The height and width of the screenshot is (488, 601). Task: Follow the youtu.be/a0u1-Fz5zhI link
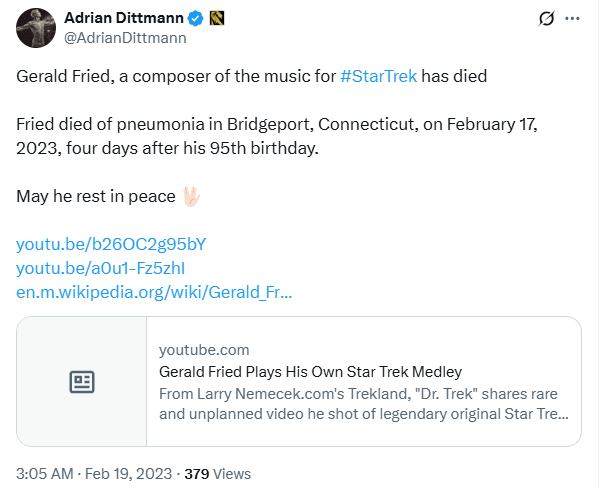pos(101,268)
